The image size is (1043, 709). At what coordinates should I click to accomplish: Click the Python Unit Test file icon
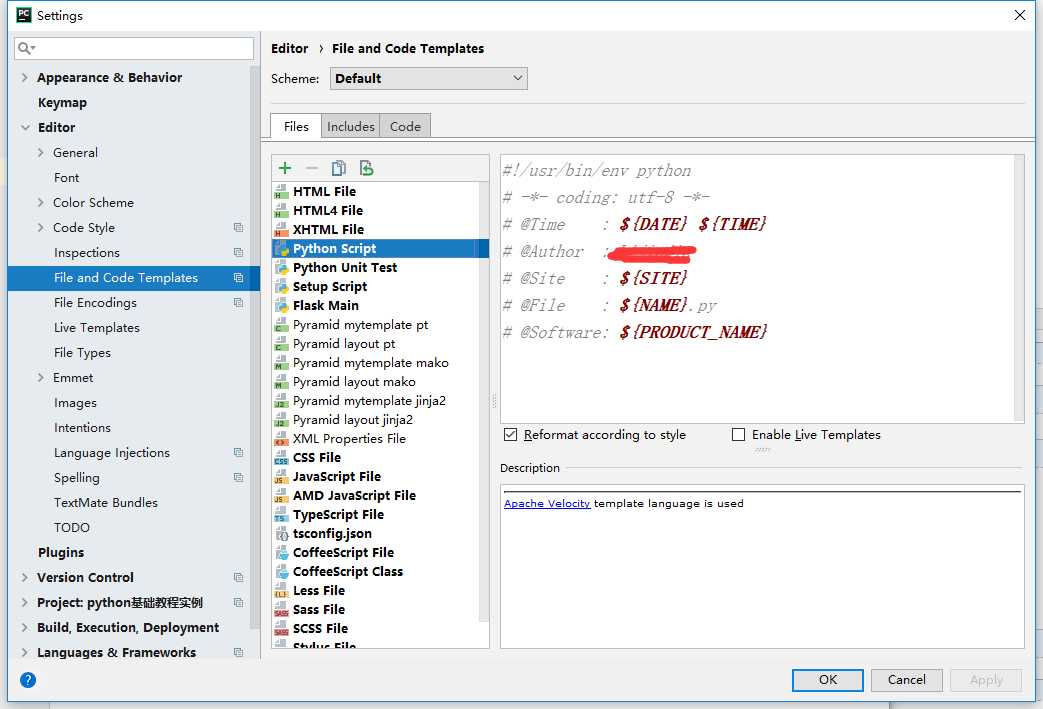click(281, 267)
